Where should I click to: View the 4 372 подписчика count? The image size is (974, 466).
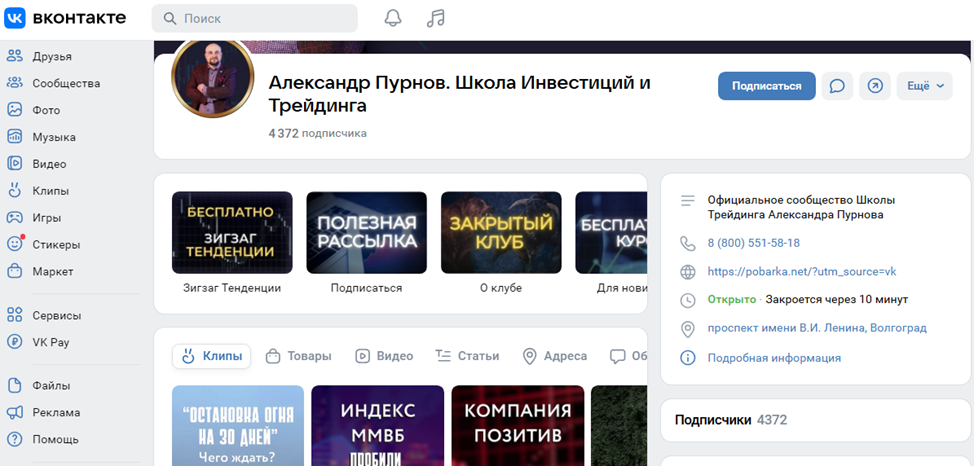coord(317,134)
